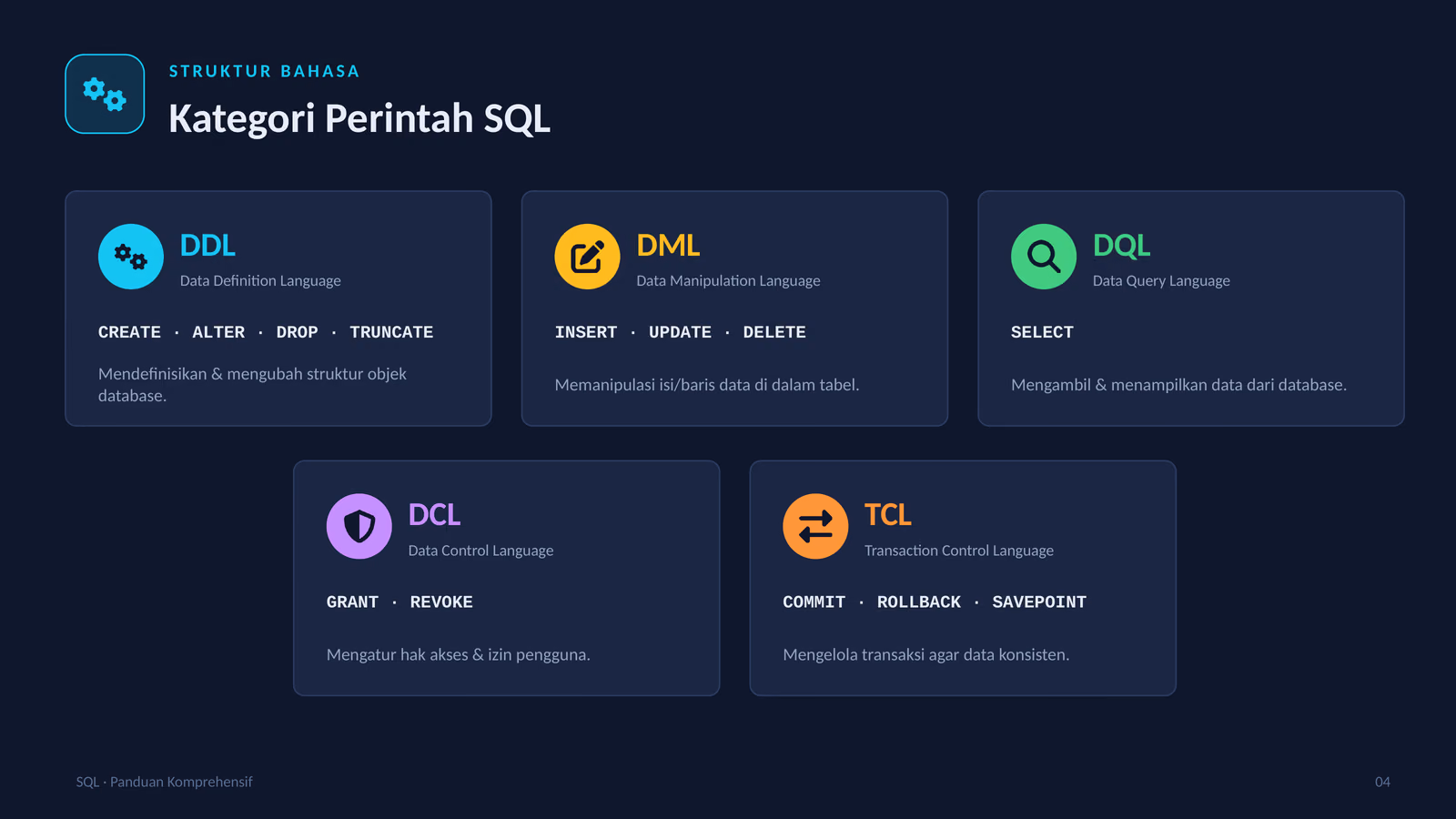Click the DELETE command keyword

(774, 332)
